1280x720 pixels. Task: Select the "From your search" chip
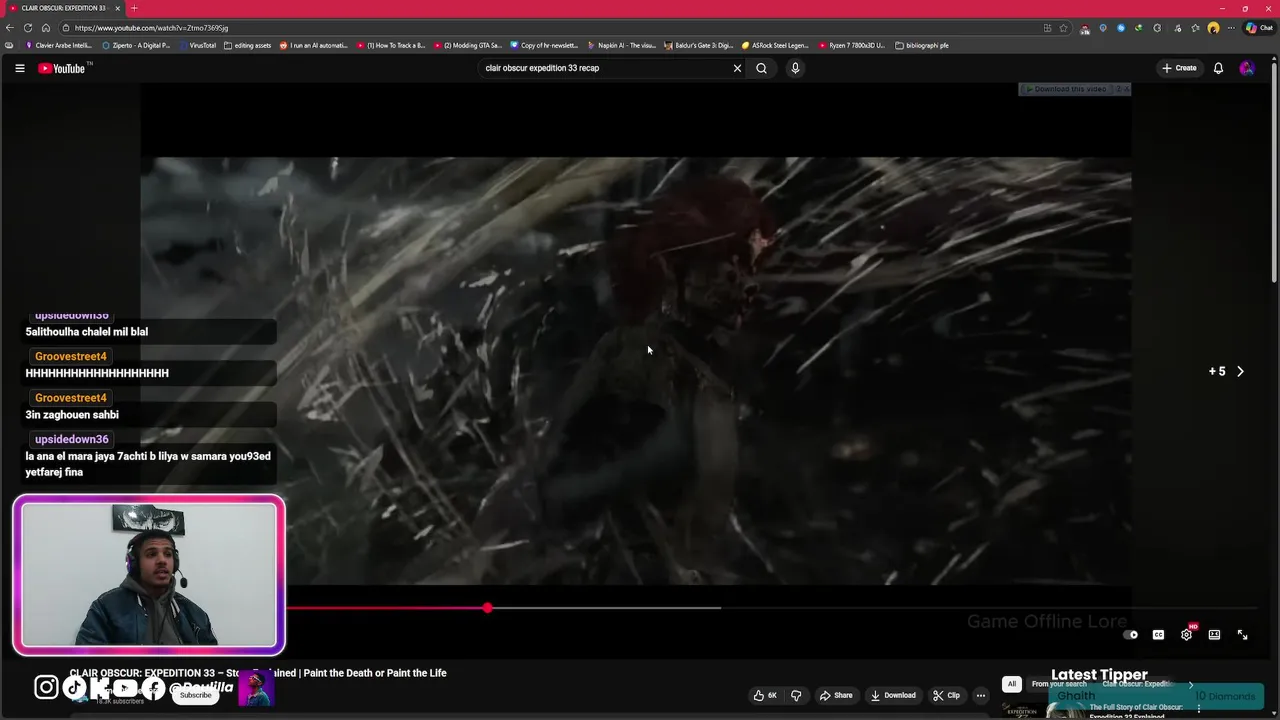tap(1059, 684)
